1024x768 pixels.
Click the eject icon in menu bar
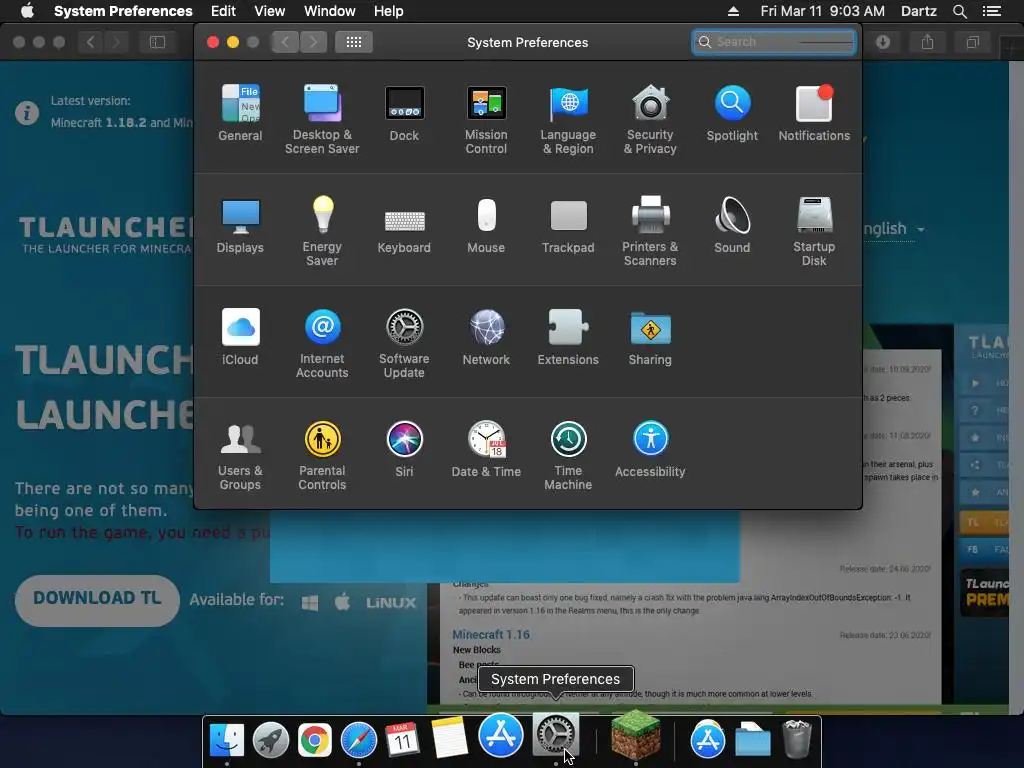[733, 11]
